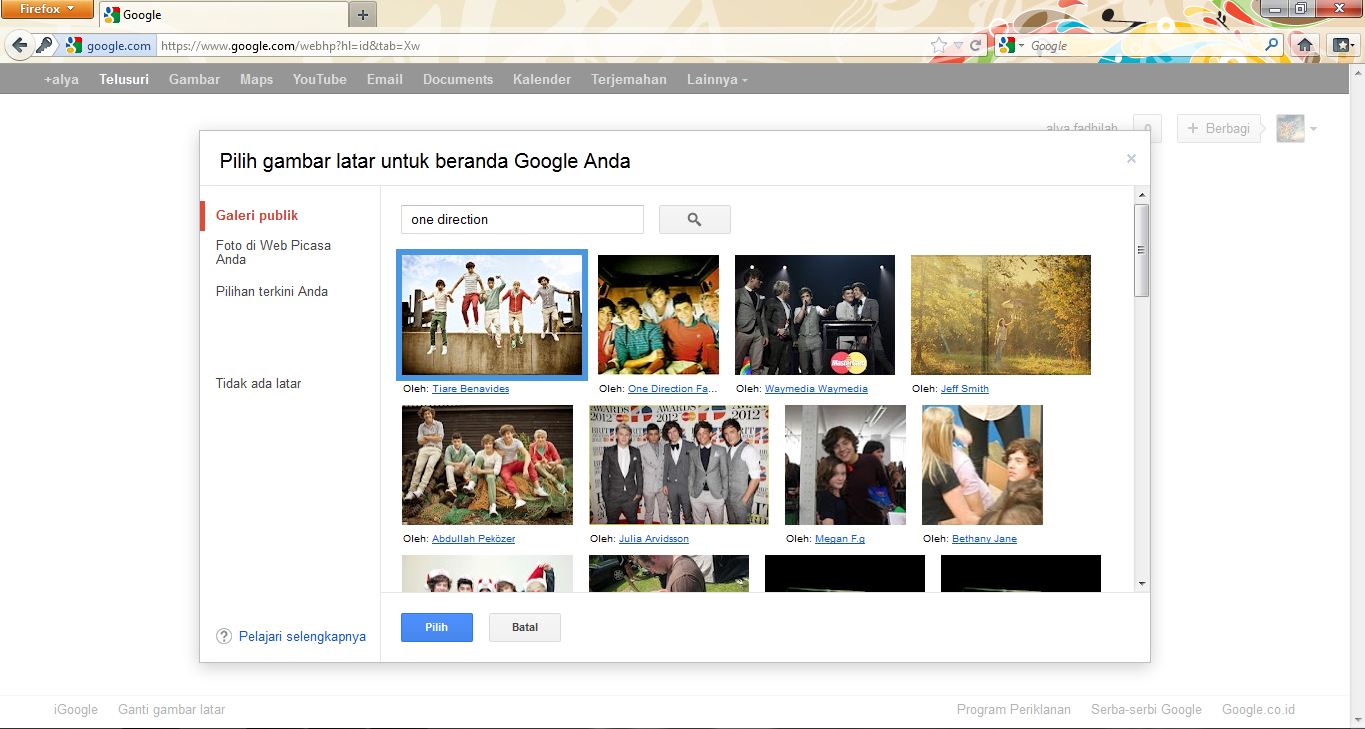
Task: Click the gallery scrollbar thumb
Action: click(1142, 250)
